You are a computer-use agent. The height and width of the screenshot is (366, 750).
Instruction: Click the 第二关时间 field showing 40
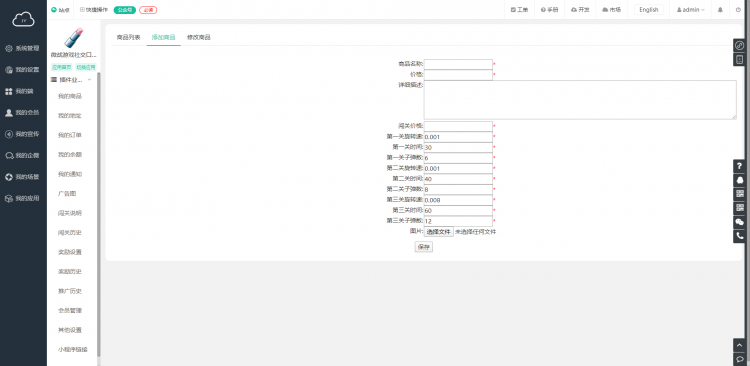click(458, 179)
